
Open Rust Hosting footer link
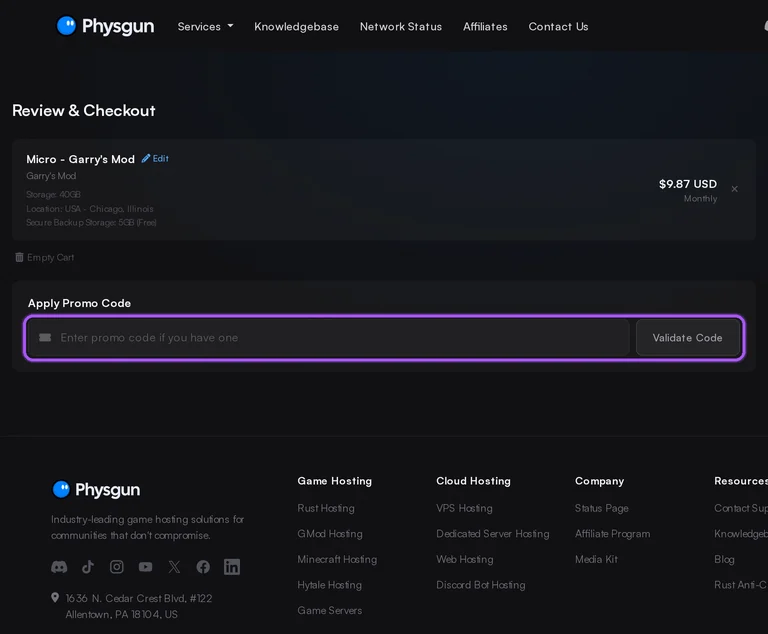(326, 508)
